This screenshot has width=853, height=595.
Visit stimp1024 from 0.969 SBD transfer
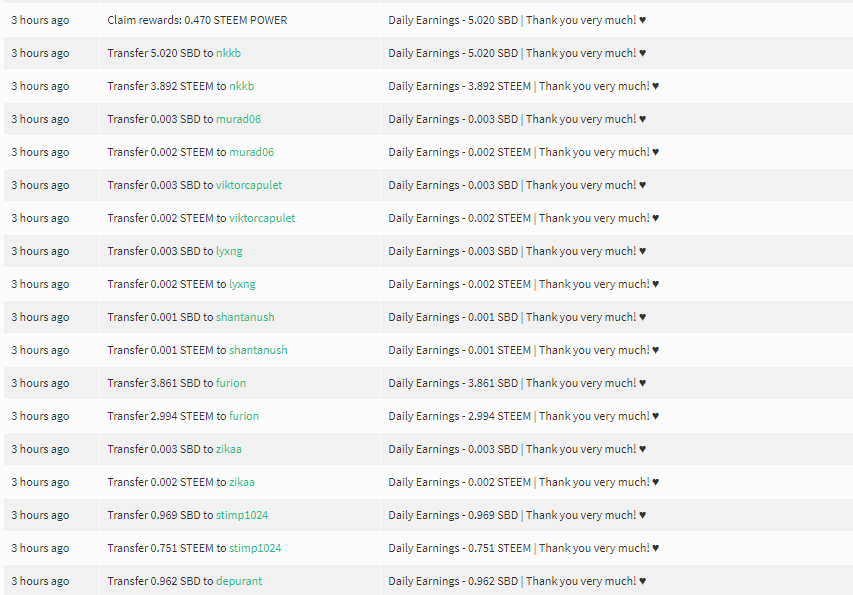[242, 515]
